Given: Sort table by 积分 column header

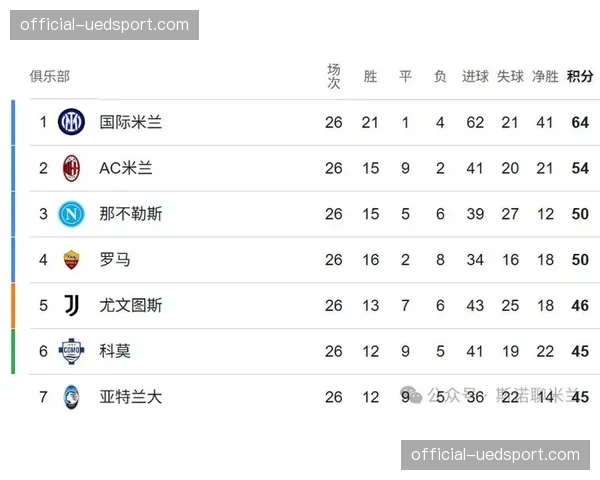Looking at the screenshot, I should tap(580, 76).
